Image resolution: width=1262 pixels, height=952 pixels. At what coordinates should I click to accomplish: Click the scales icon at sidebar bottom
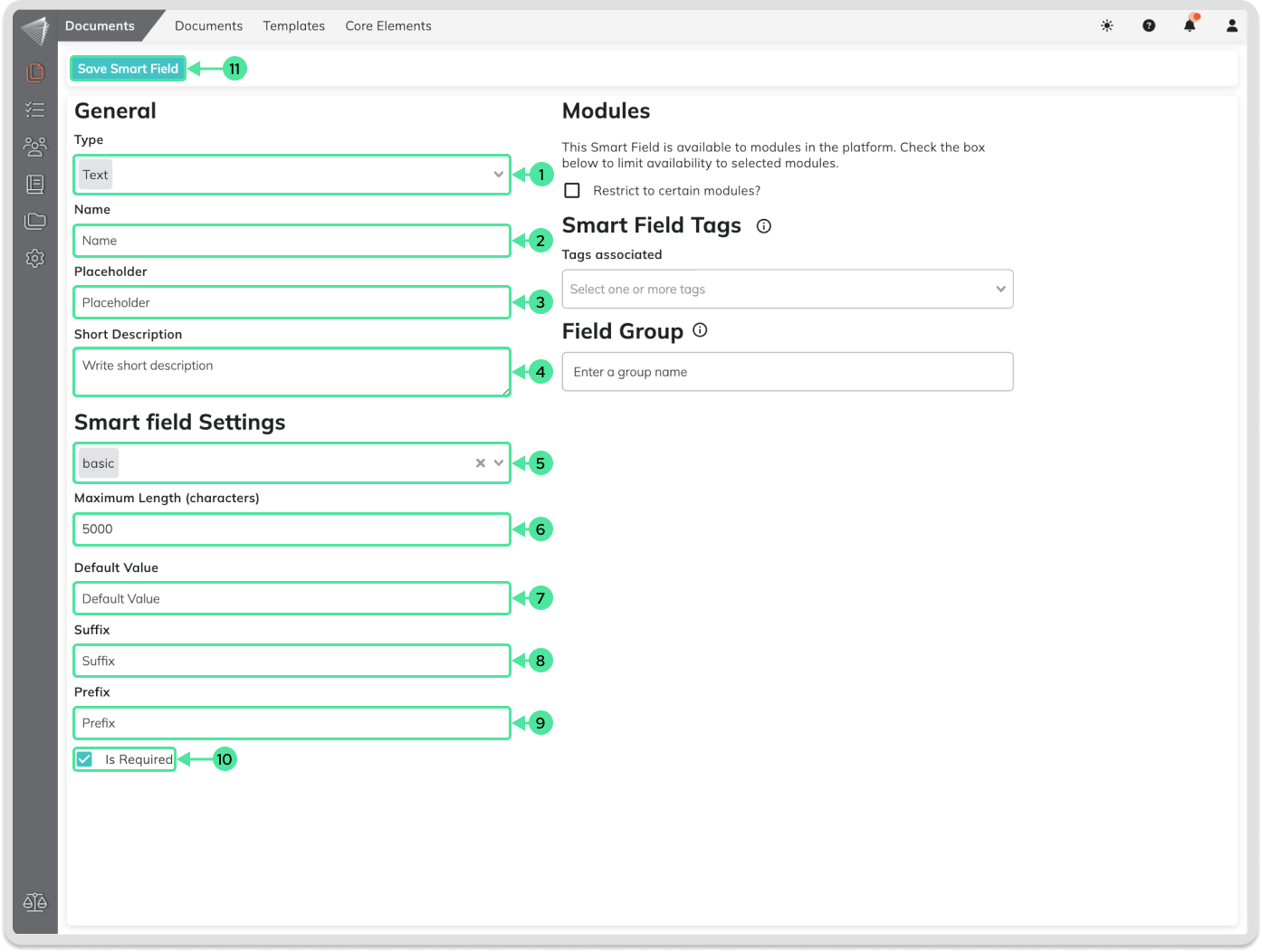coord(35,902)
